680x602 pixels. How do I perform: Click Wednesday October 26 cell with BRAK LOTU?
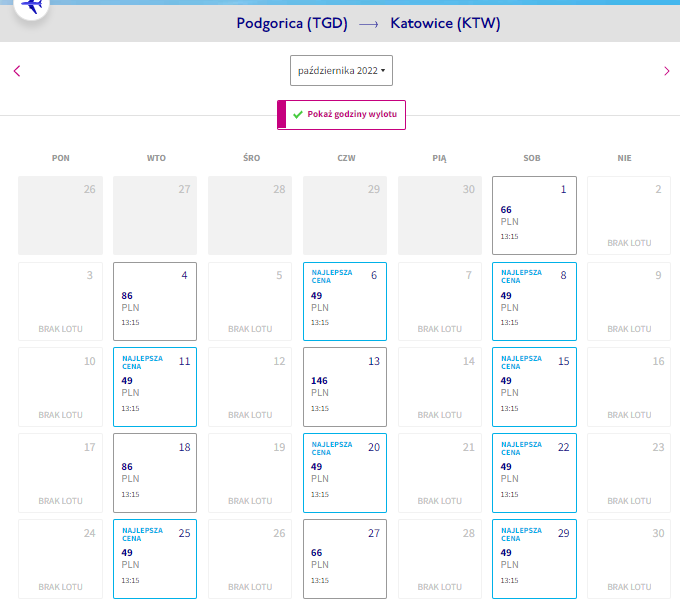pyautogui.click(x=250, y=559)
